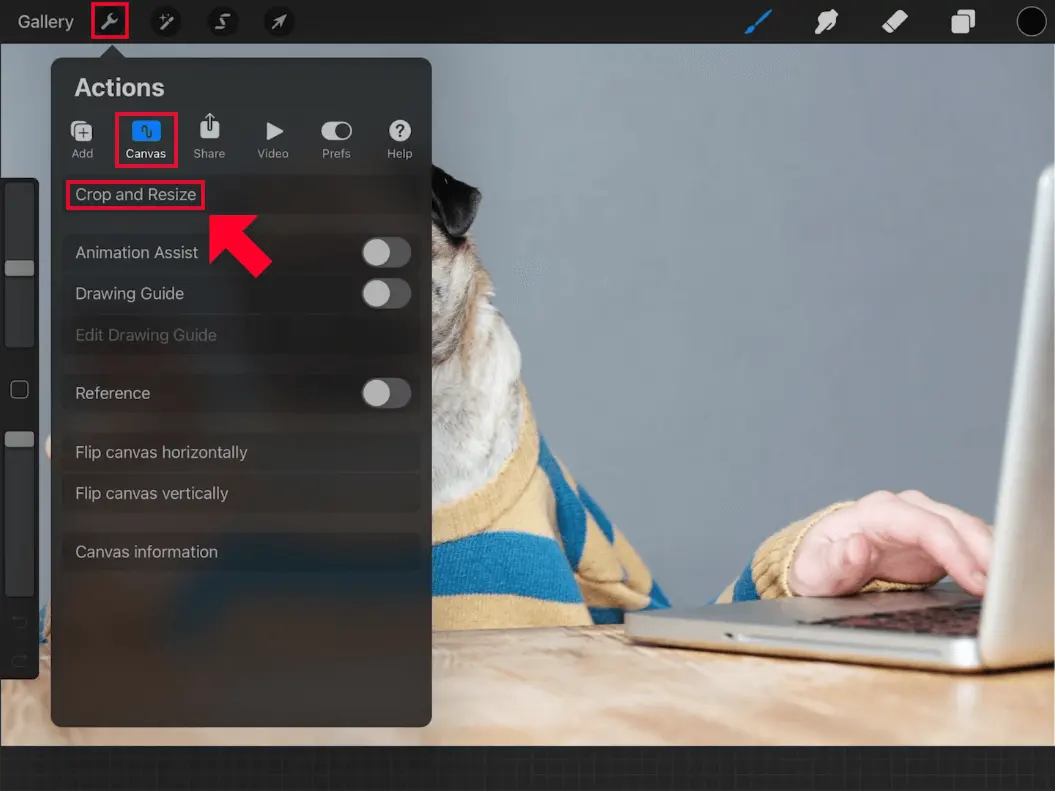Viewport: 1055px width, 791px height.
Task: Open the Adjustments magic wand menu
Action: click(166, 22)
